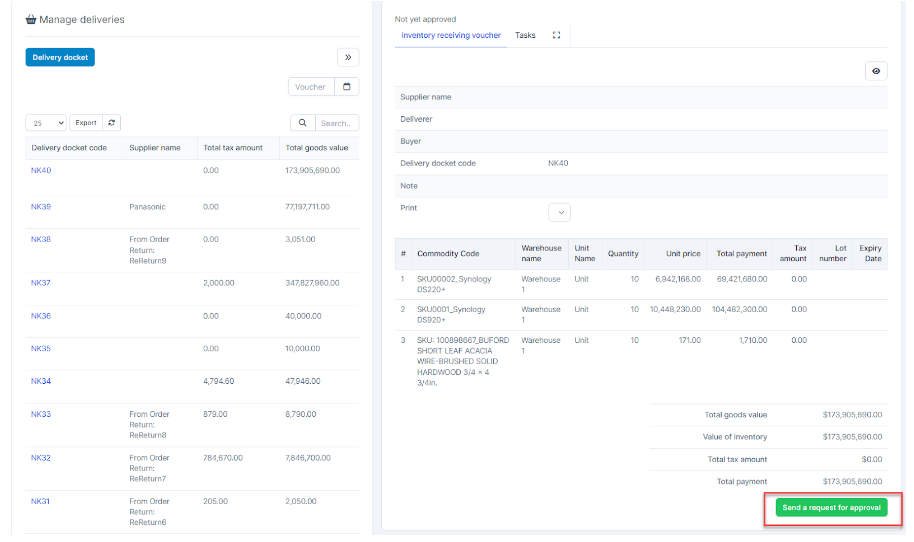
Task: Open delivery docket NK32 link
Action: coord(41,457)
